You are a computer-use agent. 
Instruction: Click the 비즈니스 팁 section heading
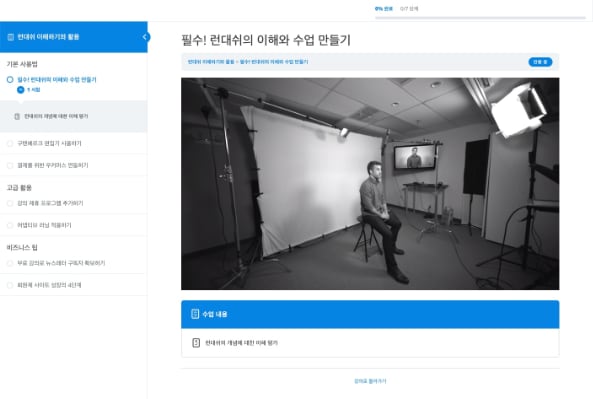(22, 247)
